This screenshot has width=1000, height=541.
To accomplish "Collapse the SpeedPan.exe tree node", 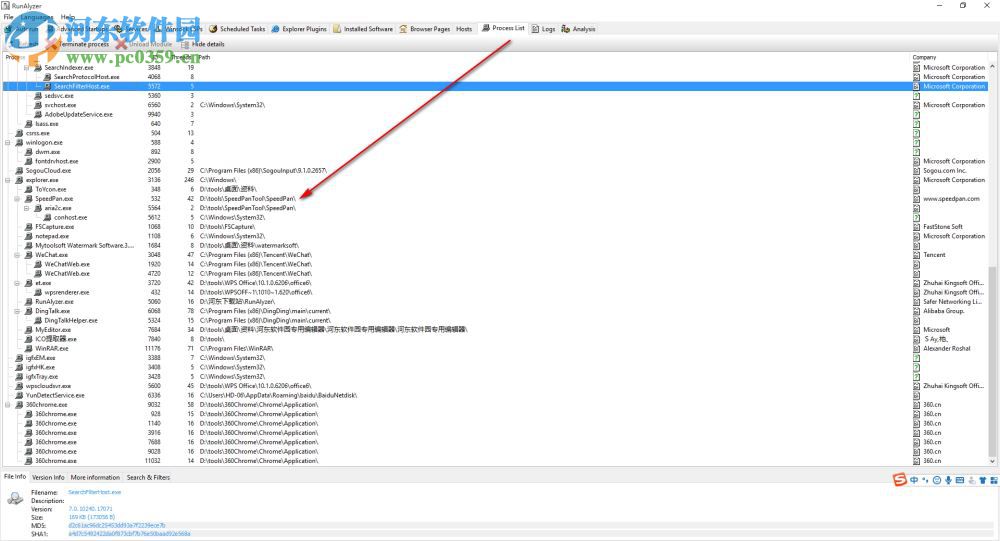I will click(x=17, y=198).
